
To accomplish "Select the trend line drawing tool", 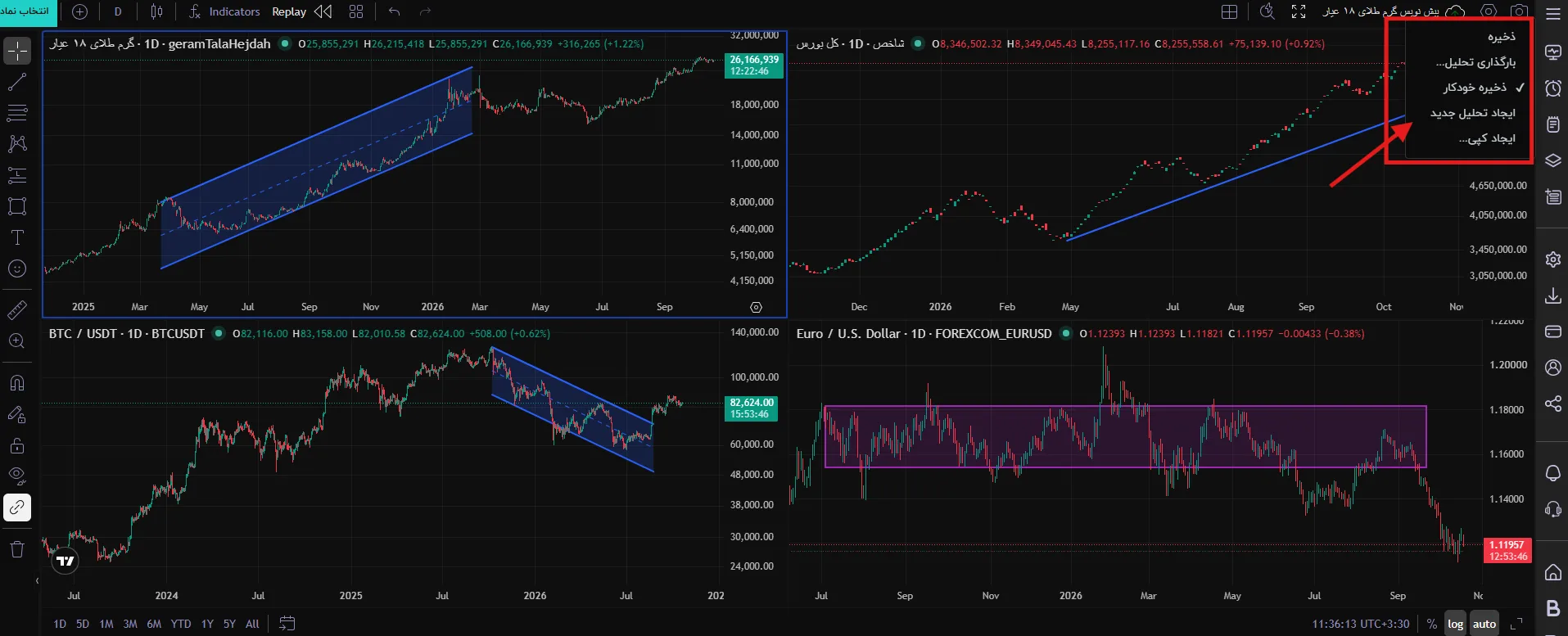I will coord(17,83).
